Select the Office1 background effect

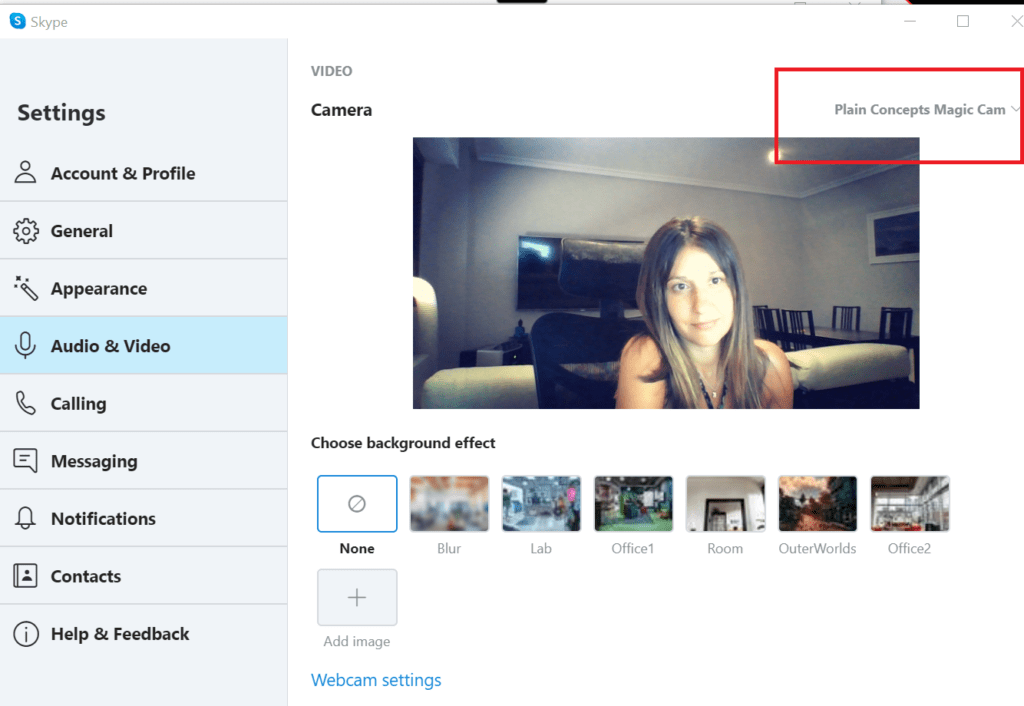[633, 503]
